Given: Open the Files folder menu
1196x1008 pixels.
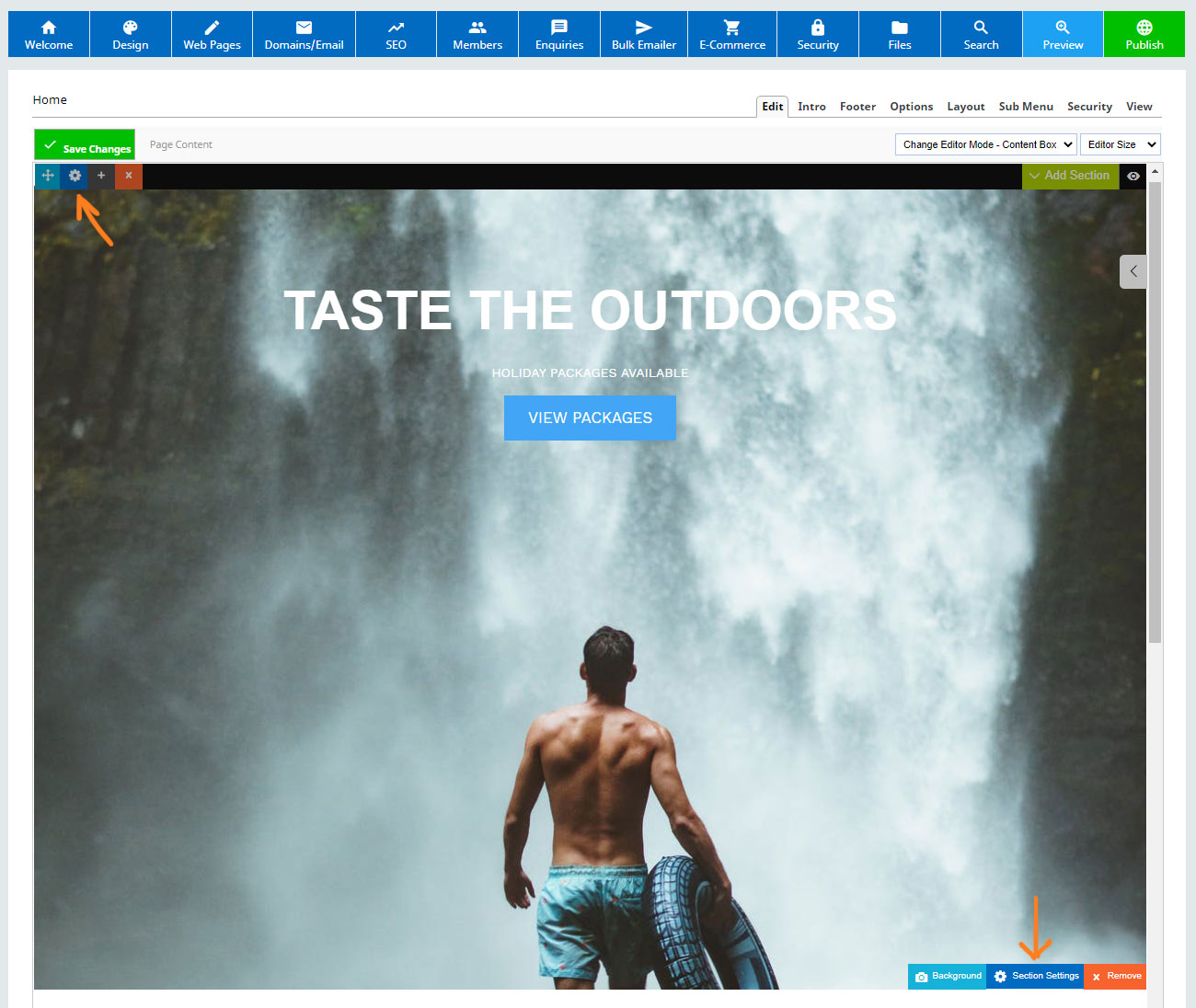Looking at the screenshot, I should (900, 34).
